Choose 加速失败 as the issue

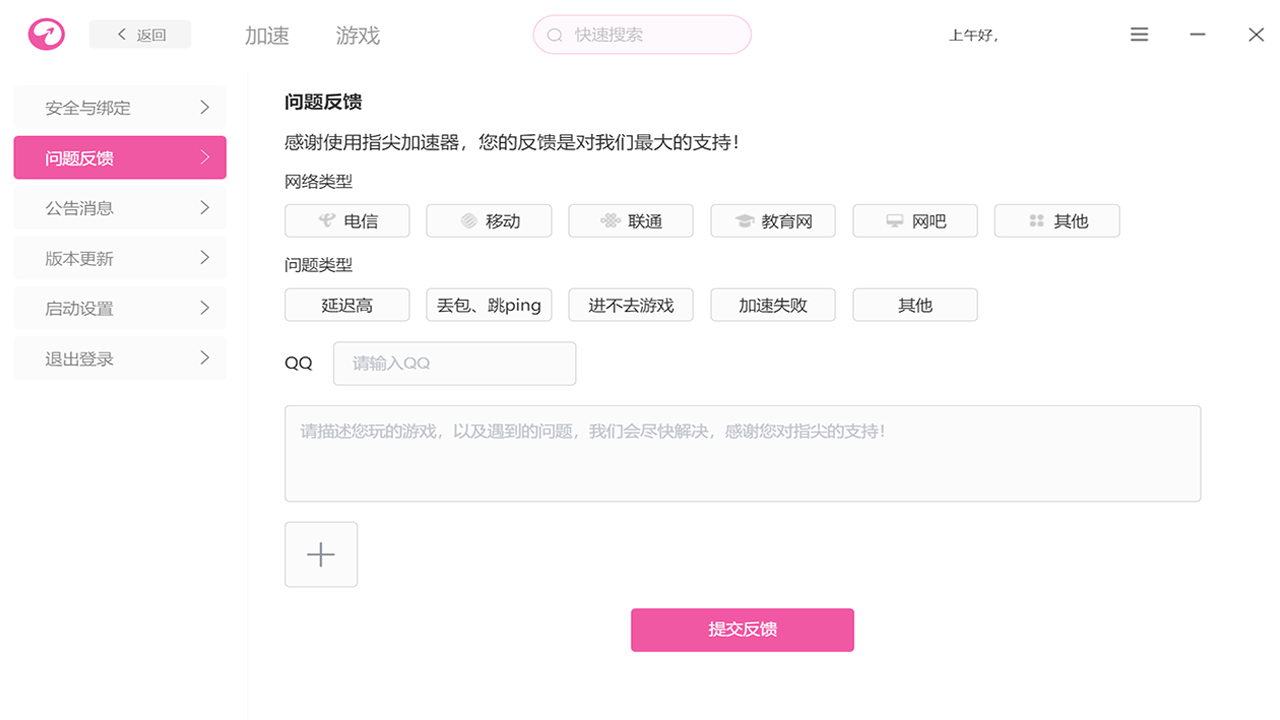click(773, 305)
